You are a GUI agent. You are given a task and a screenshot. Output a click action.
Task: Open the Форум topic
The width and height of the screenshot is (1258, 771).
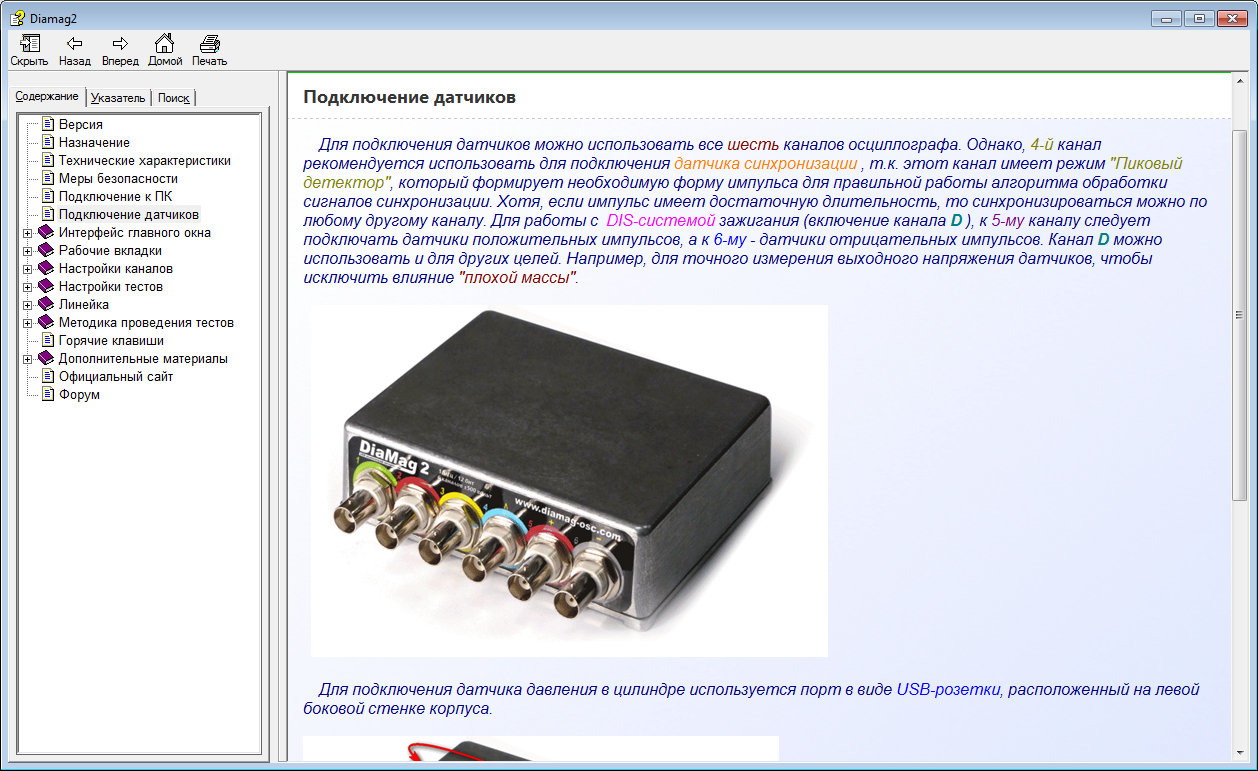click(79, 395)
